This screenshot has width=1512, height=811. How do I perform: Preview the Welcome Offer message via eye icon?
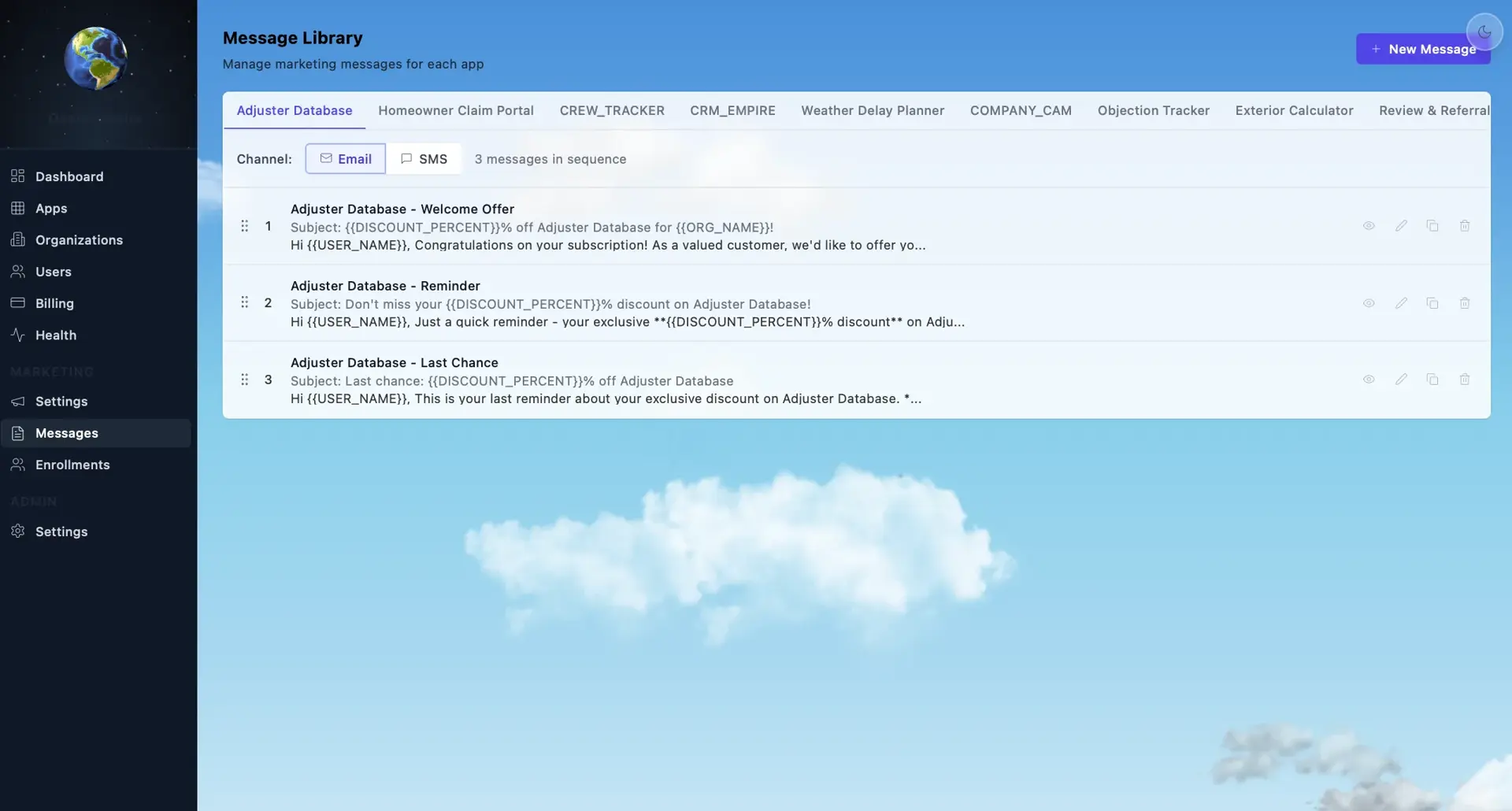1369,226
